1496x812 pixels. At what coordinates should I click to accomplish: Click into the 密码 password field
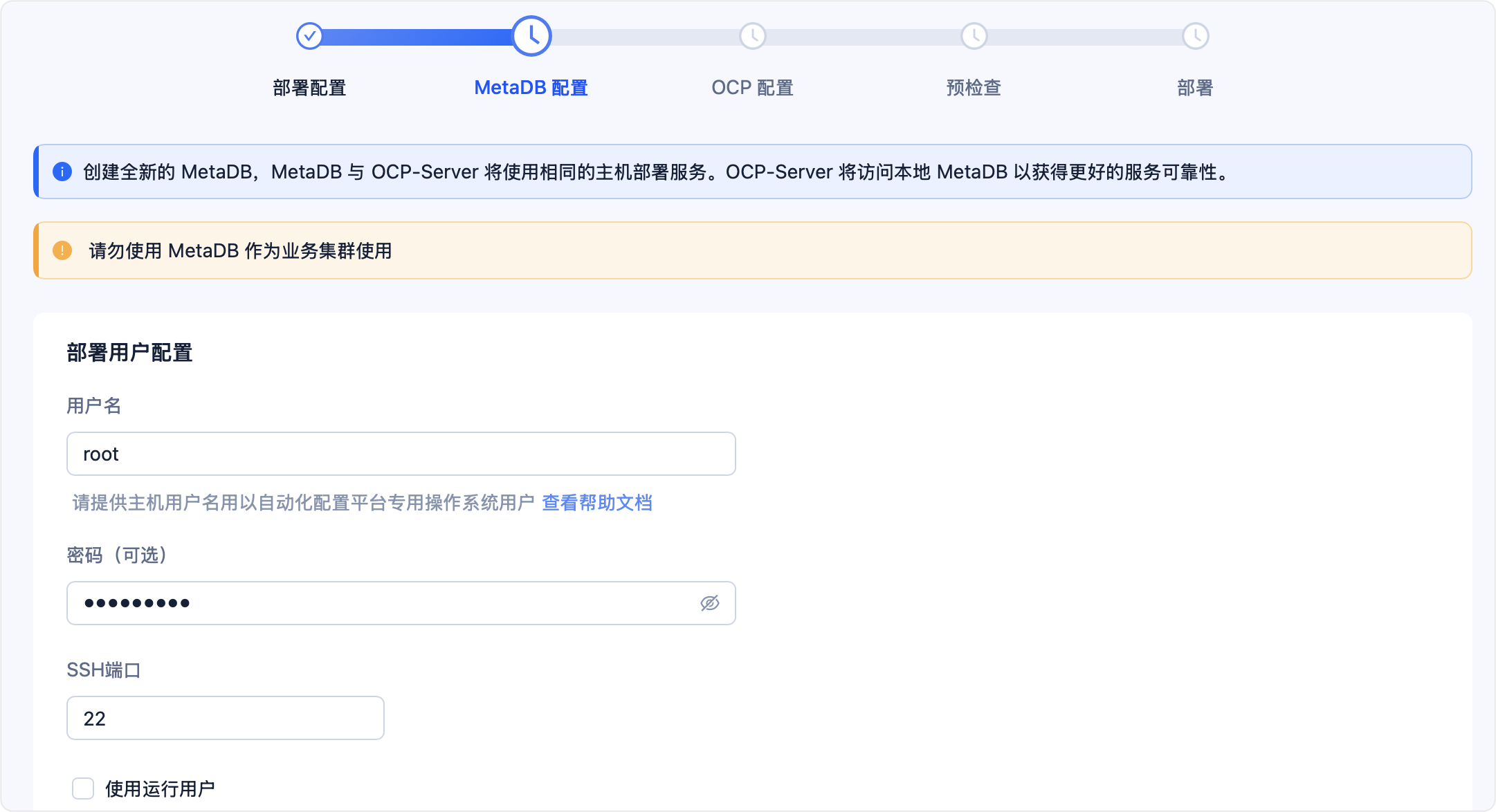[381, 603]
